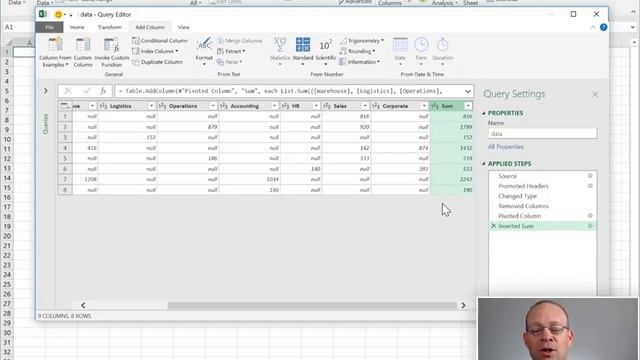Cancel the formula bar edit
The height and width of the screenshot is (360, 640).
[68, 91]
